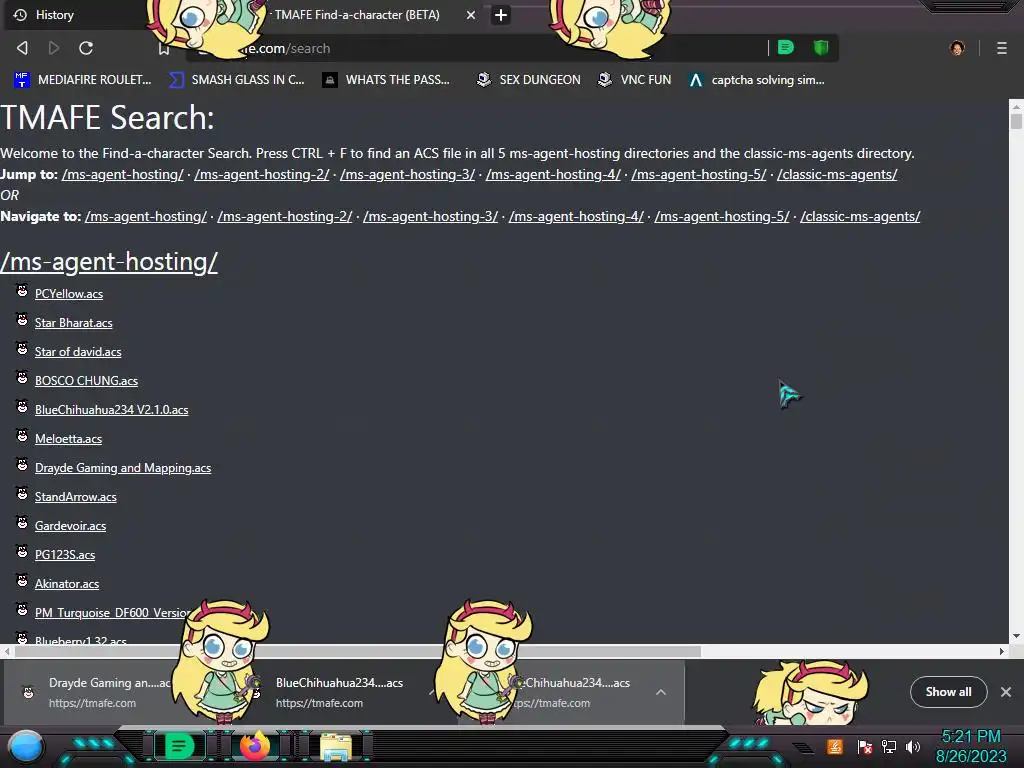Jump to /ms-agent-hosting-2/ section link

(x=262, y=174)
